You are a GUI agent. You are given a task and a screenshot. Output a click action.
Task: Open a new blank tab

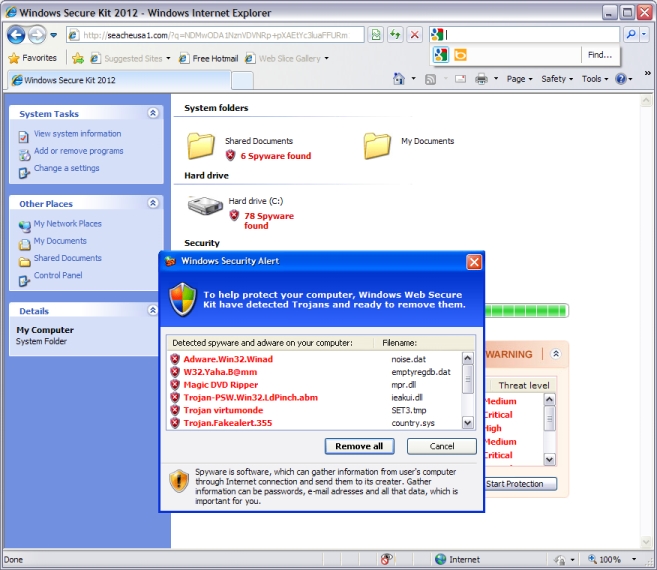tap(242, 80)
